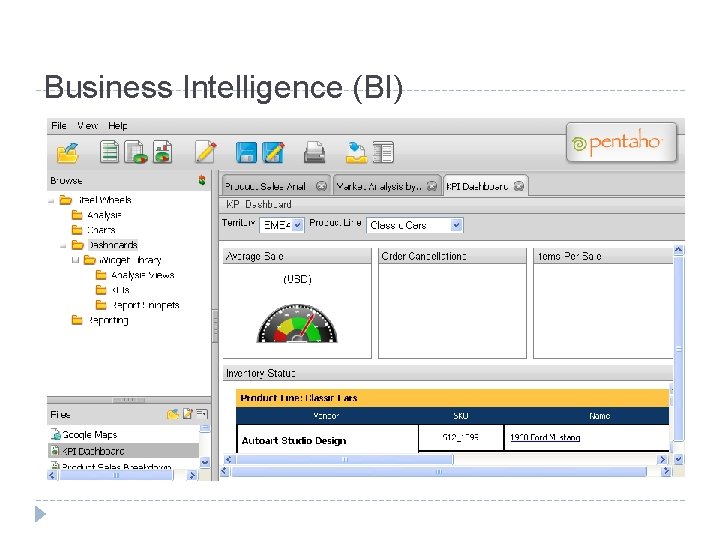Image resolution: width=720 pixels, height=540 pixels.
Task: Click the Files panel properties list icon
Action: pyautogui.click(x=202, y=414)
